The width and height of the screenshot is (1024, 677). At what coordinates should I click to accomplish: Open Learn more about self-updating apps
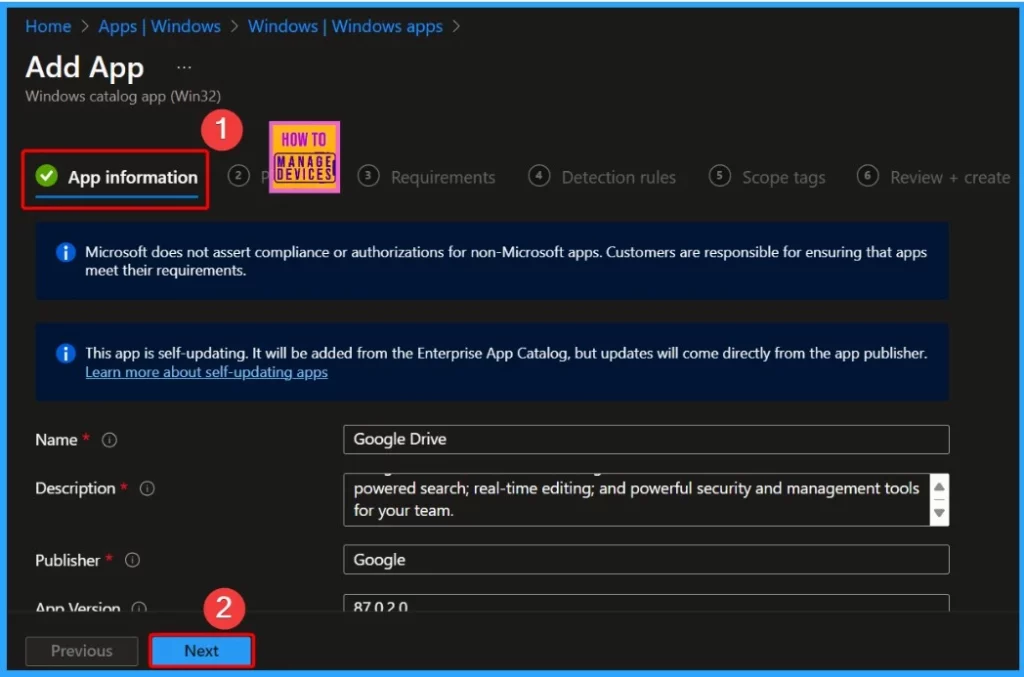pos(206,372)
